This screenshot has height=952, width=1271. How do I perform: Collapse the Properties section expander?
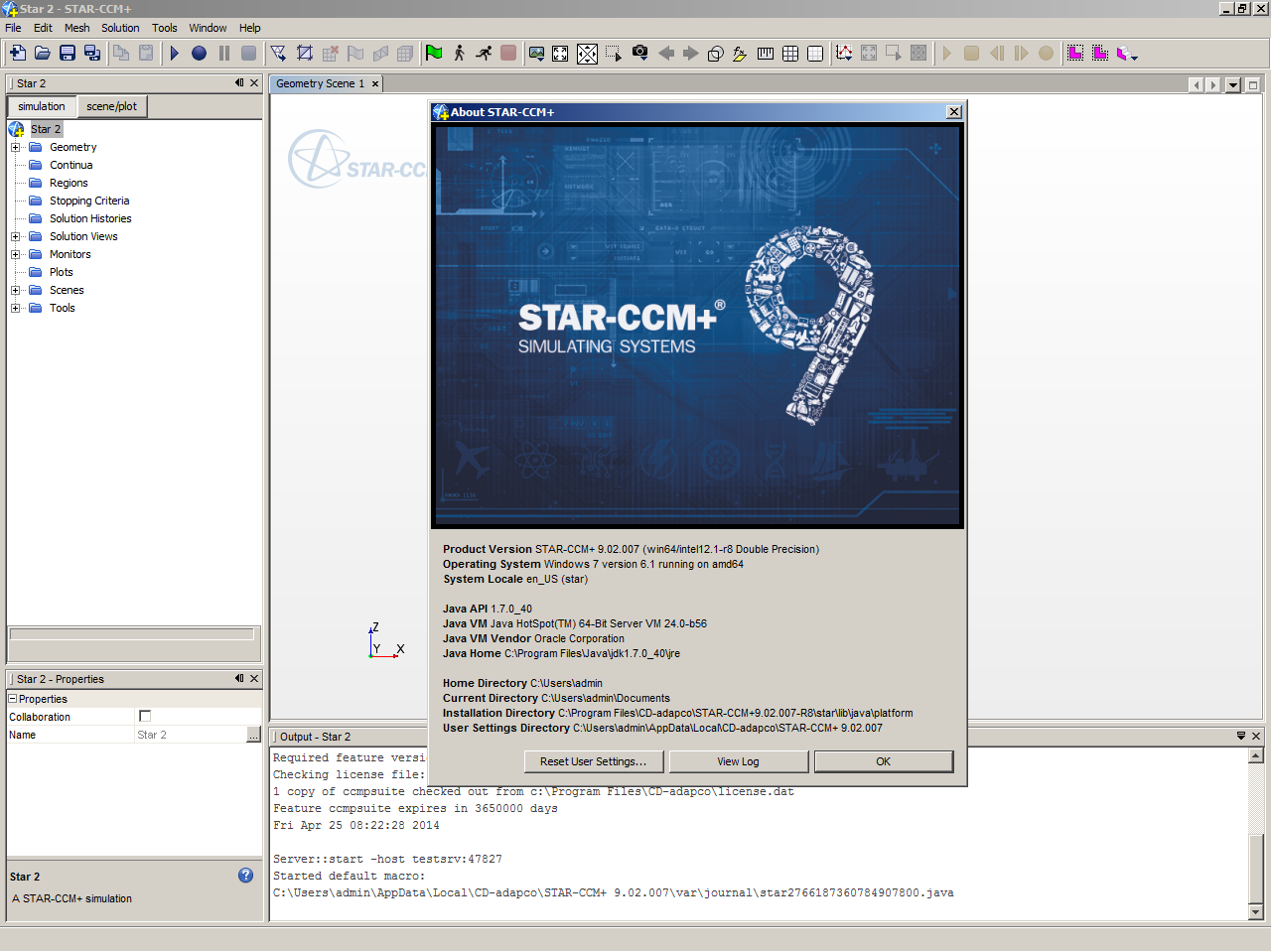coord(13,699)
